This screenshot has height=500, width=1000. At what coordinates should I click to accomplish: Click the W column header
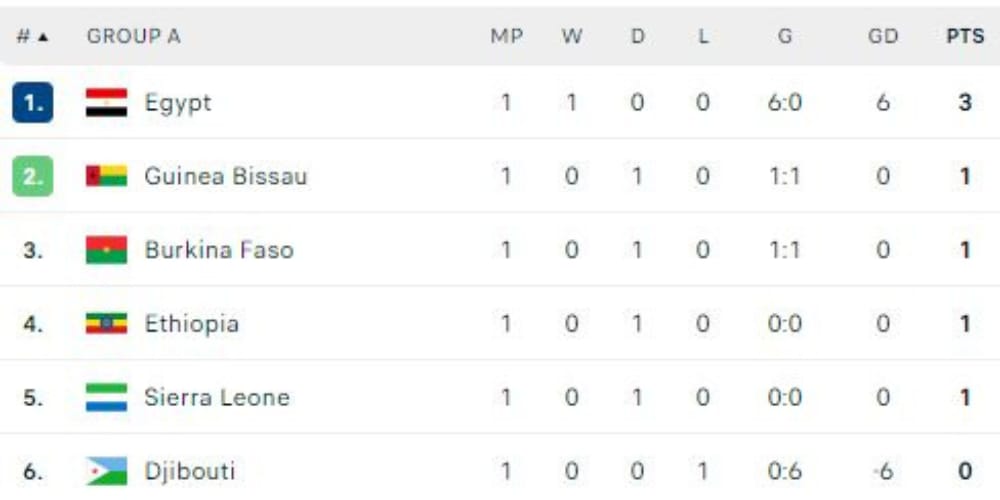click(x=572, y=36)
